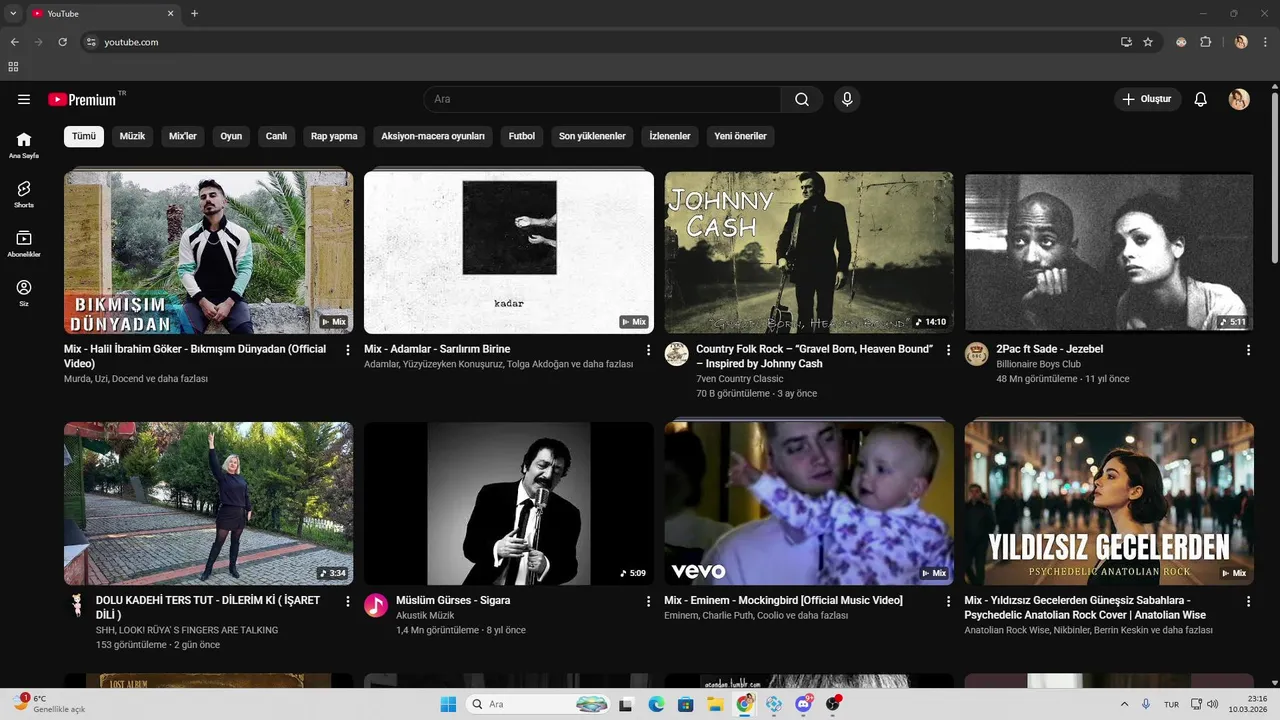Click the Akustik Müzik channel avatar
This screenshot has width=1280, height=720.
(x=376, y=605)
